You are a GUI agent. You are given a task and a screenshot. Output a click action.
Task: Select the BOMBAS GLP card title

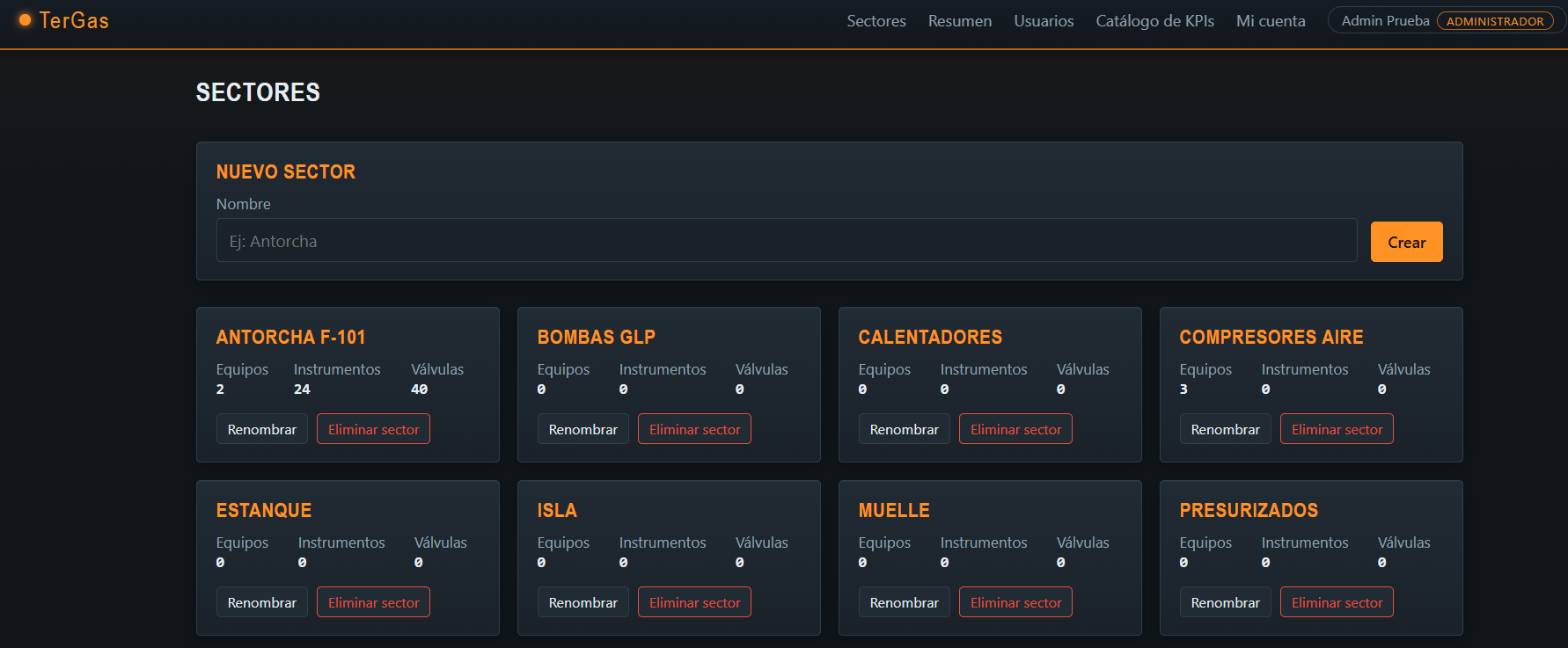[x=597, y=337]
